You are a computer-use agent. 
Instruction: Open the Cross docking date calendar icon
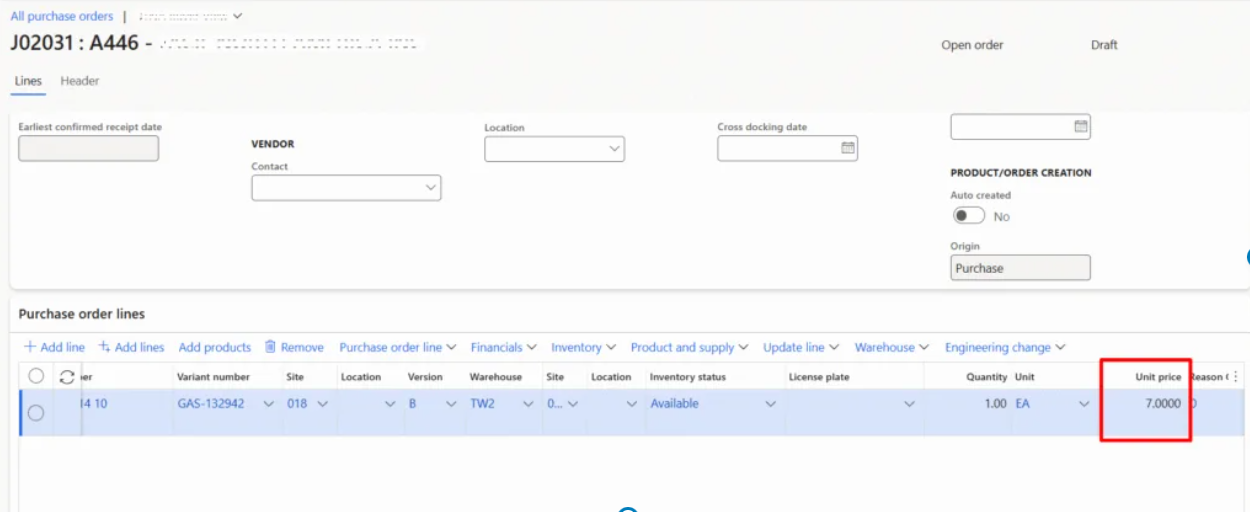coord(848,148)
